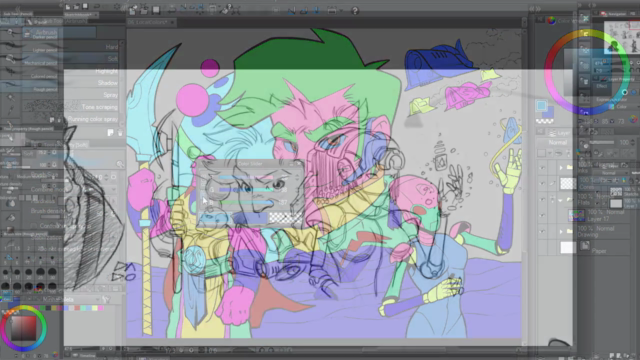Screen dimensions: 640x360
Task: Click the magnifier icon in tool property
Action: tap(120, 164)
